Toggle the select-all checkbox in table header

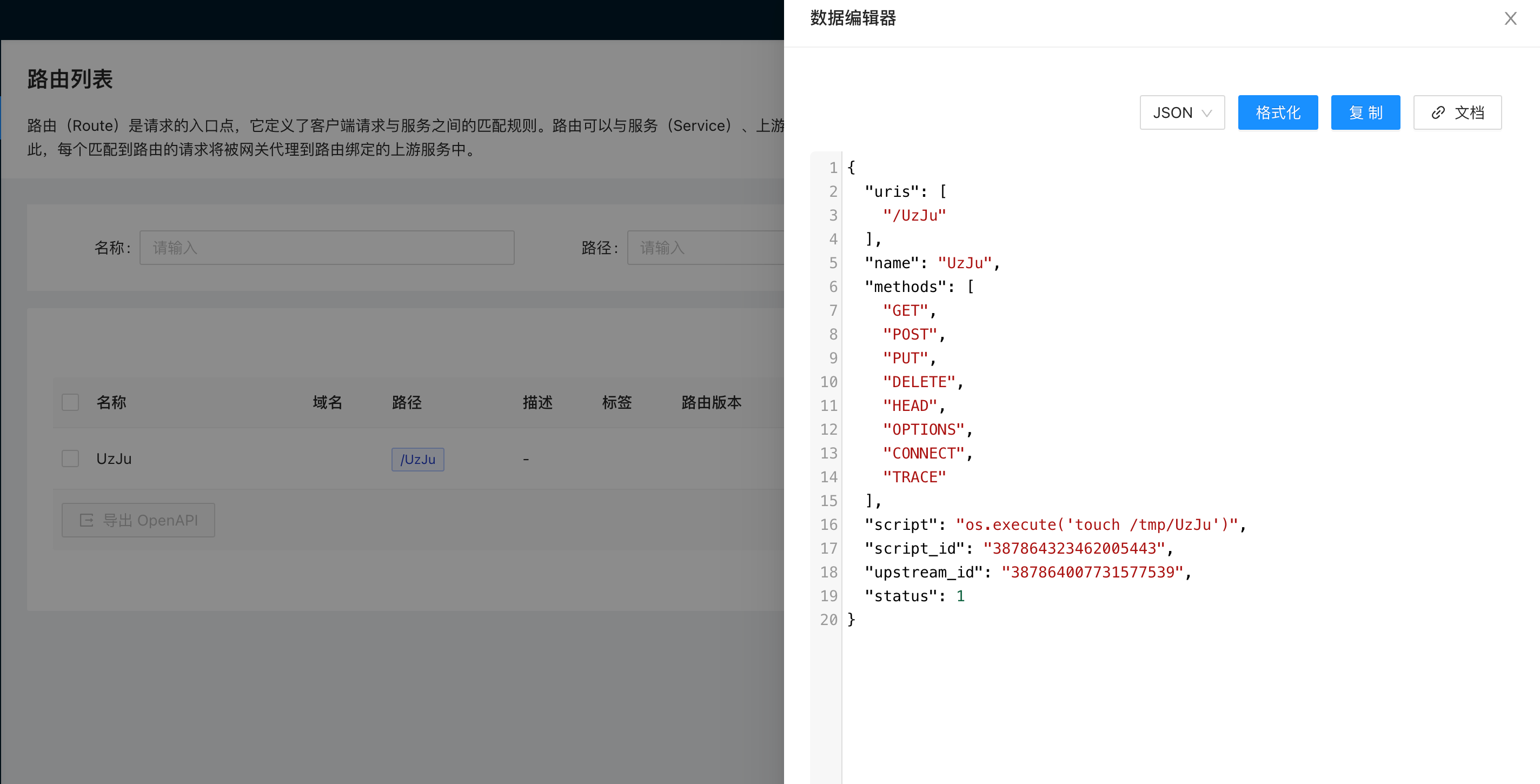(70, 402)
